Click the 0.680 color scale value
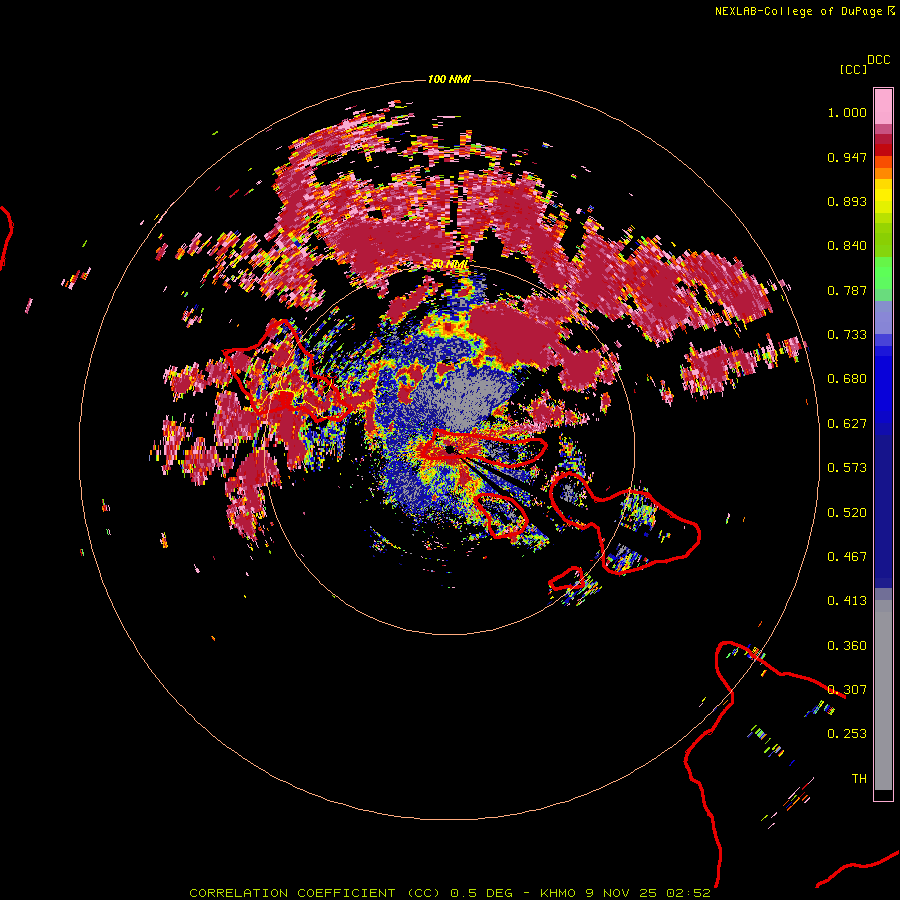900x900 pixels. tap(847, 379)
